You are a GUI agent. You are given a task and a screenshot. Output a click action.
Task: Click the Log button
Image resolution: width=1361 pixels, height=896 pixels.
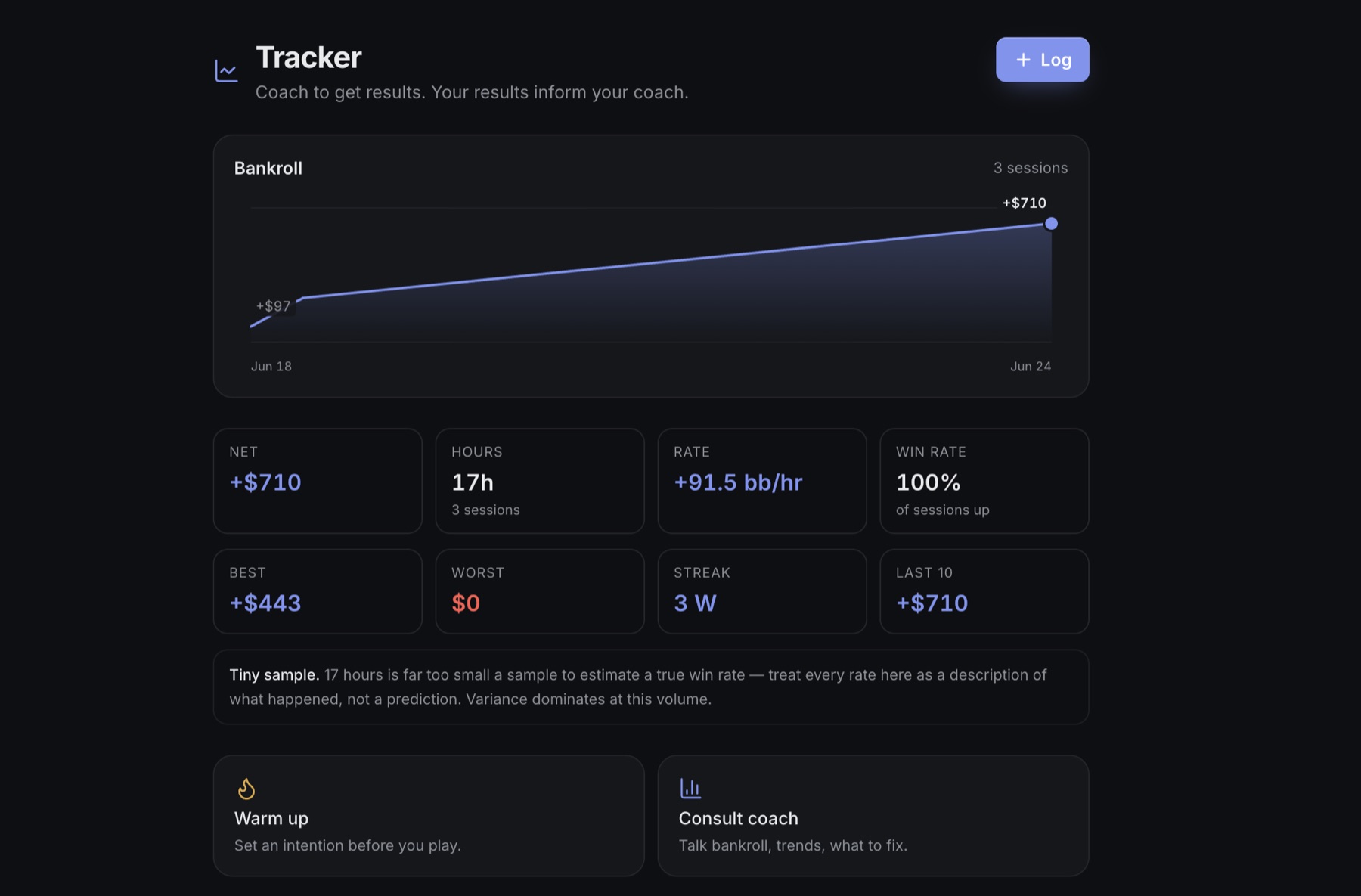pos(1042,60)
